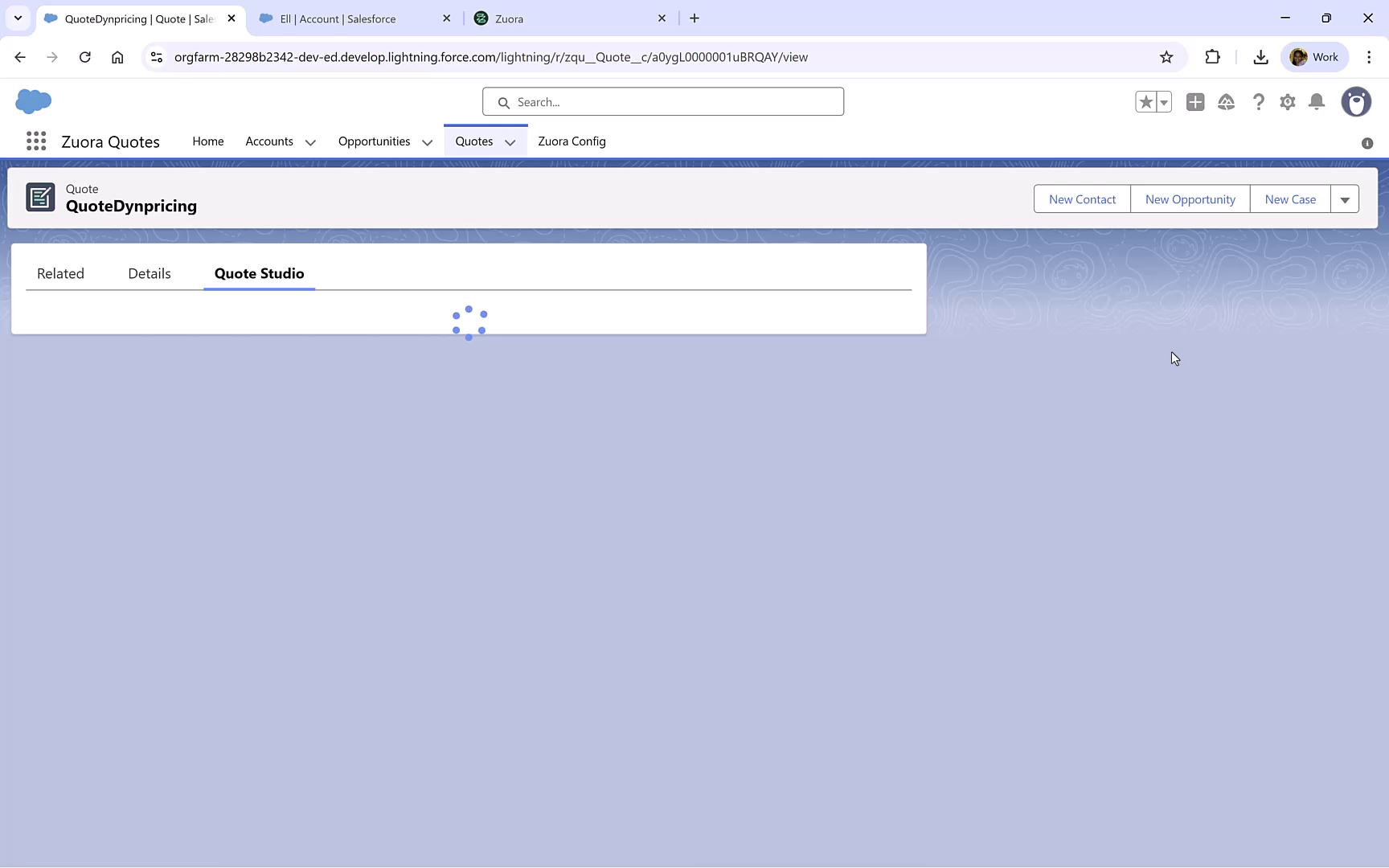1389x868 pixels.
Task: Expand the Accounts navigation dropdown
Action: pos(310,142)
